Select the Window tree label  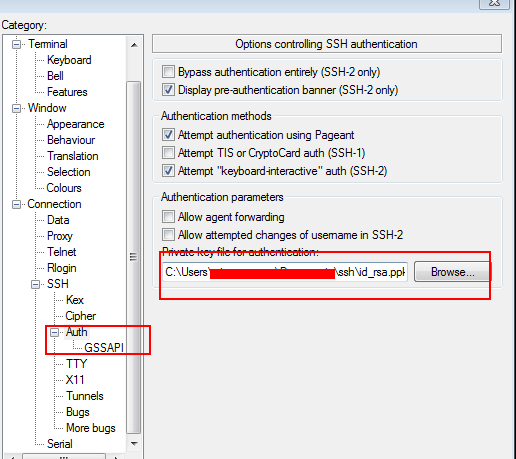tap(47, 108)
